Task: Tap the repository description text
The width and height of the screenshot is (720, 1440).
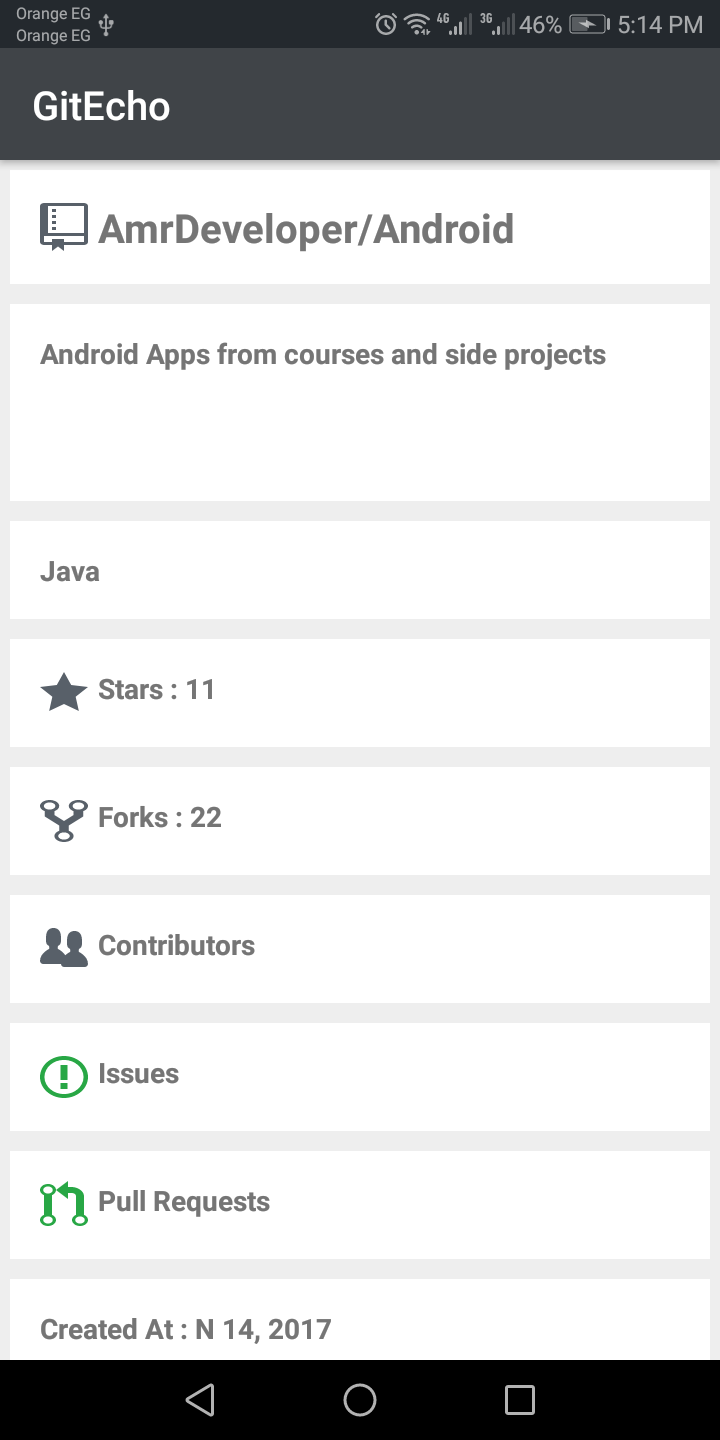Action: pos(323,355)
